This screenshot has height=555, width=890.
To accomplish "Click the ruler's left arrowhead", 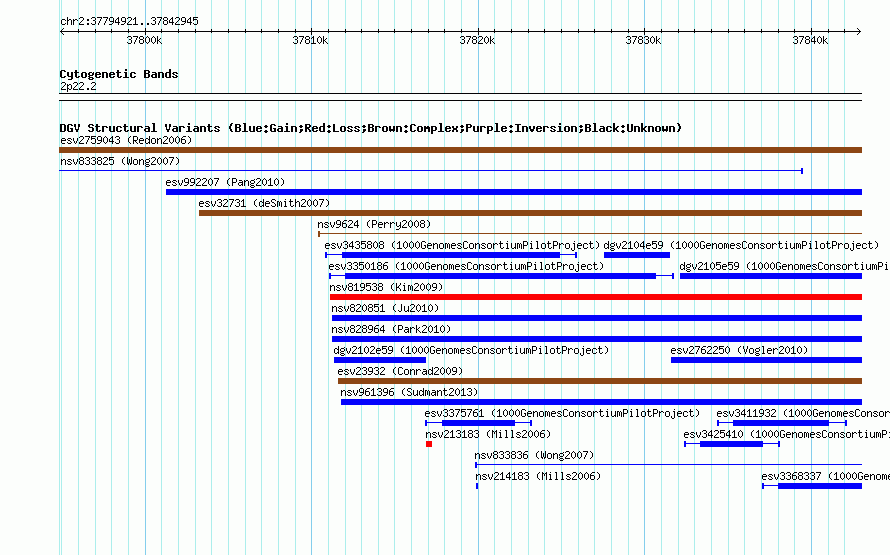I will point(62,32).
